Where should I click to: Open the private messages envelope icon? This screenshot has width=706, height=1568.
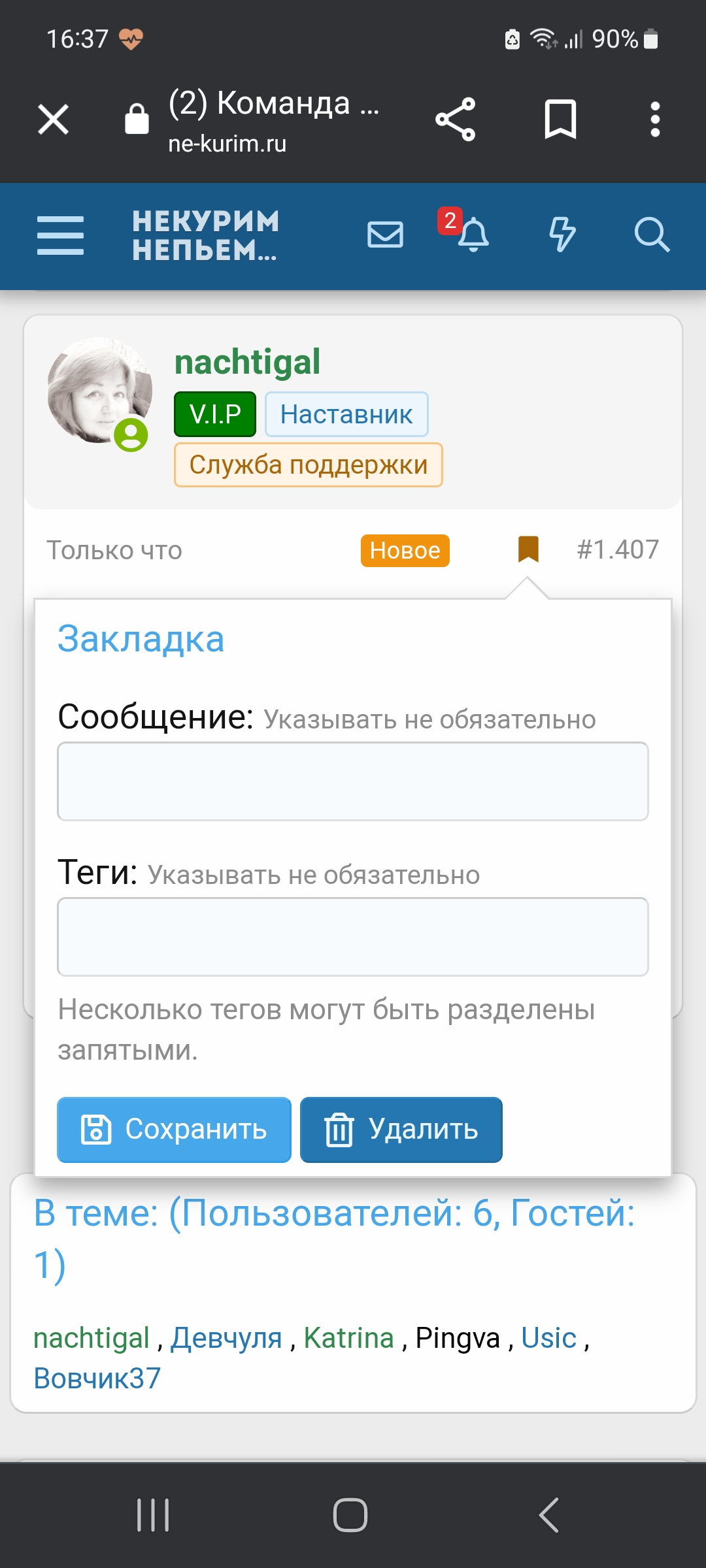tap(385, 235)
